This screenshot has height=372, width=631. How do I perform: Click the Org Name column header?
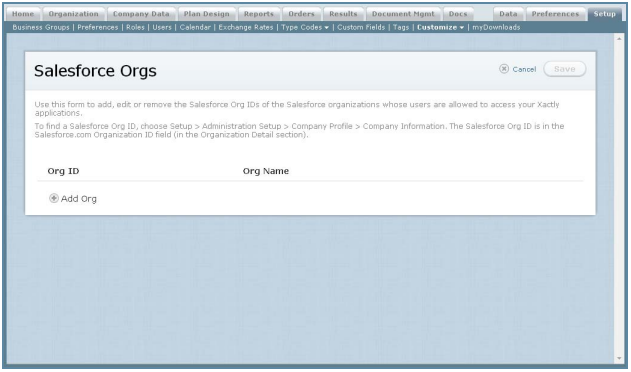point(266,171)
